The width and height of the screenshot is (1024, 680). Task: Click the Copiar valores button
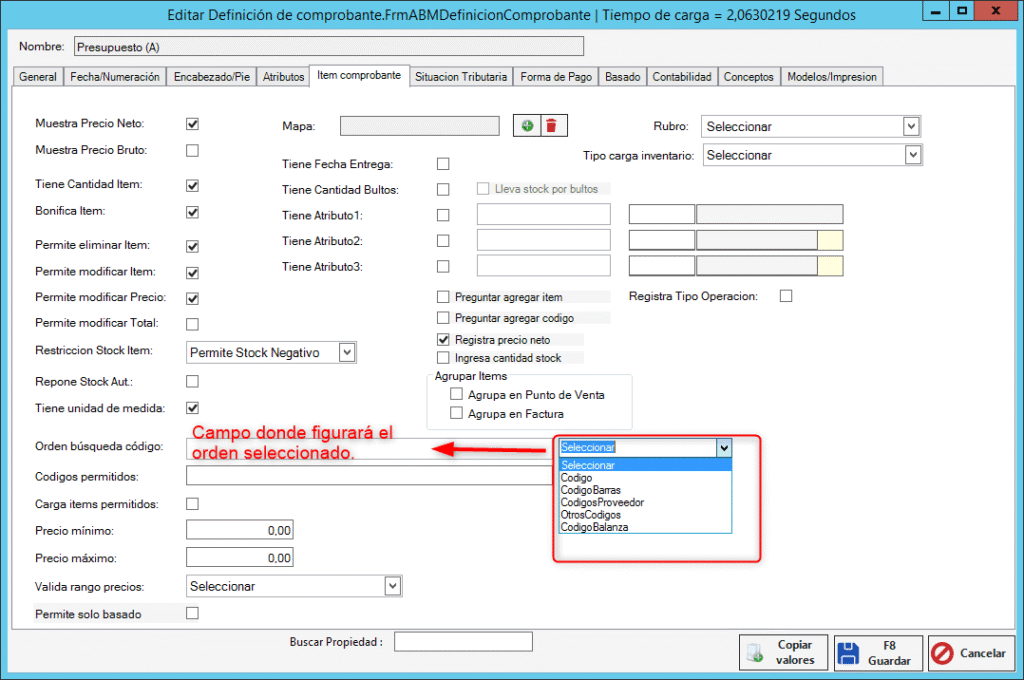[x=784, y=653]
